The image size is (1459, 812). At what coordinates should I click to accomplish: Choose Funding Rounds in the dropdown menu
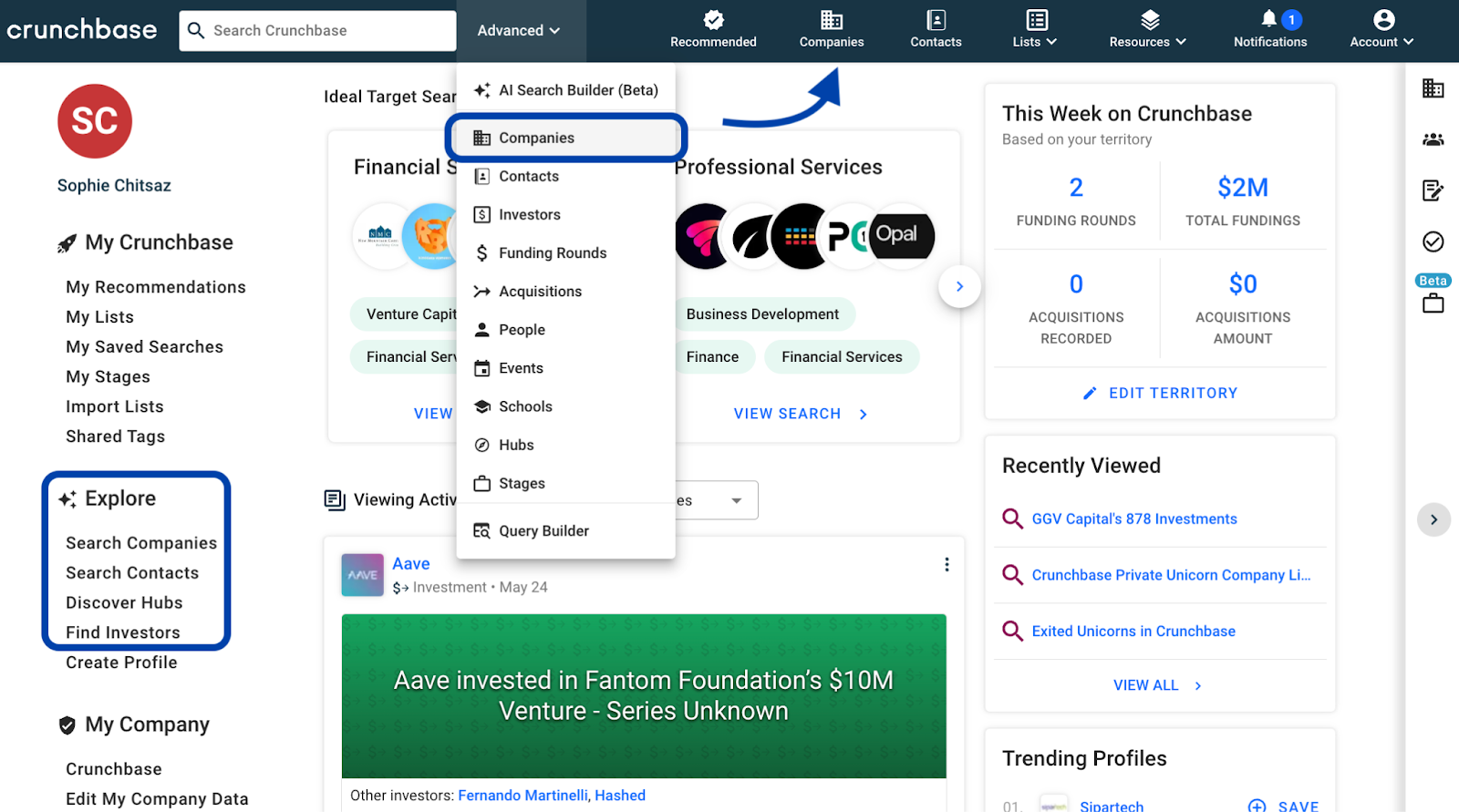click(x=552, y=253)
